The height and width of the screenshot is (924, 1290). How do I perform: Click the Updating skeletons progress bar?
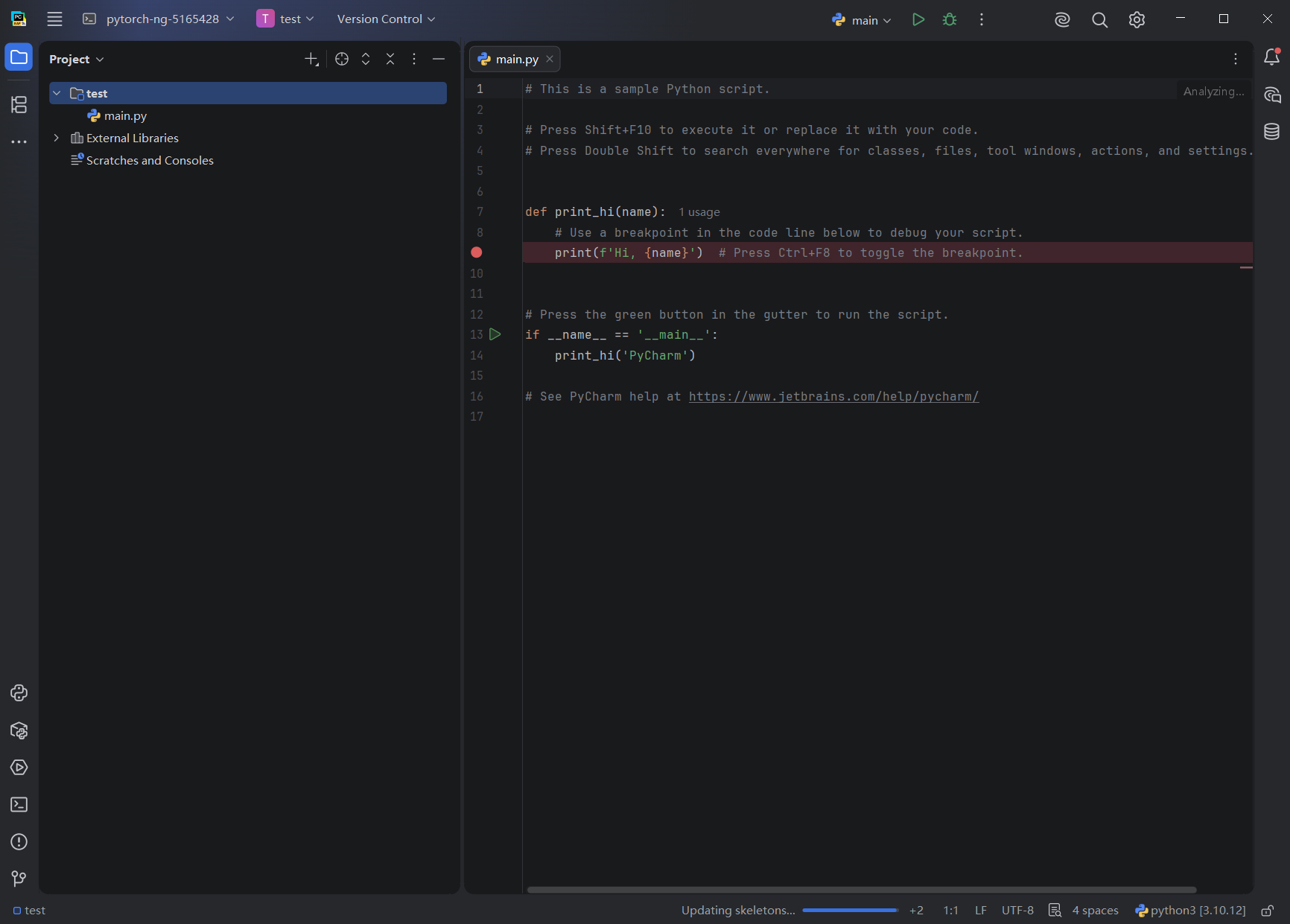pyautogui.click(x=850, y=911)
